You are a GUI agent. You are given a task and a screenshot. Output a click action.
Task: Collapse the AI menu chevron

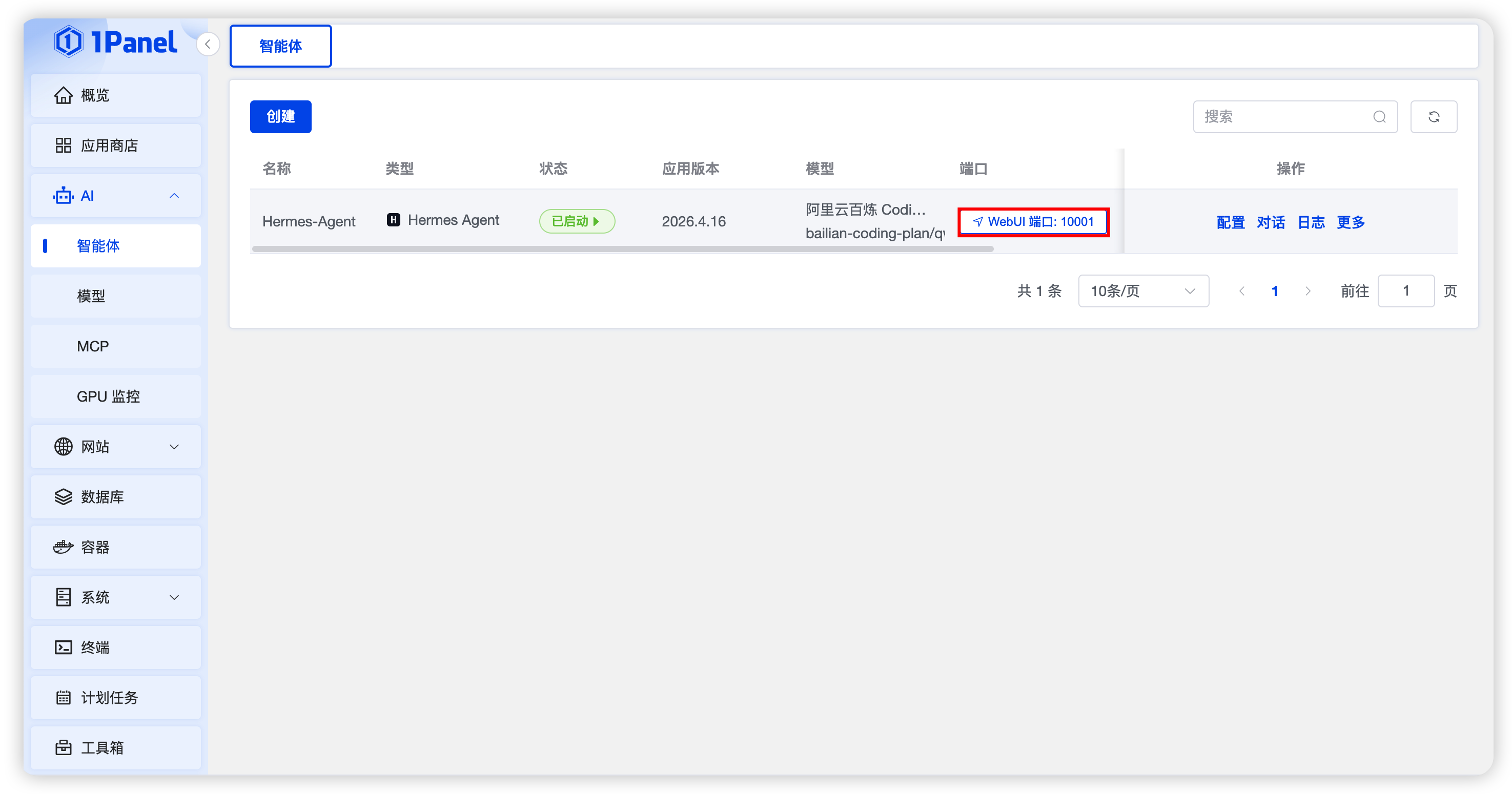coord(174,195)
